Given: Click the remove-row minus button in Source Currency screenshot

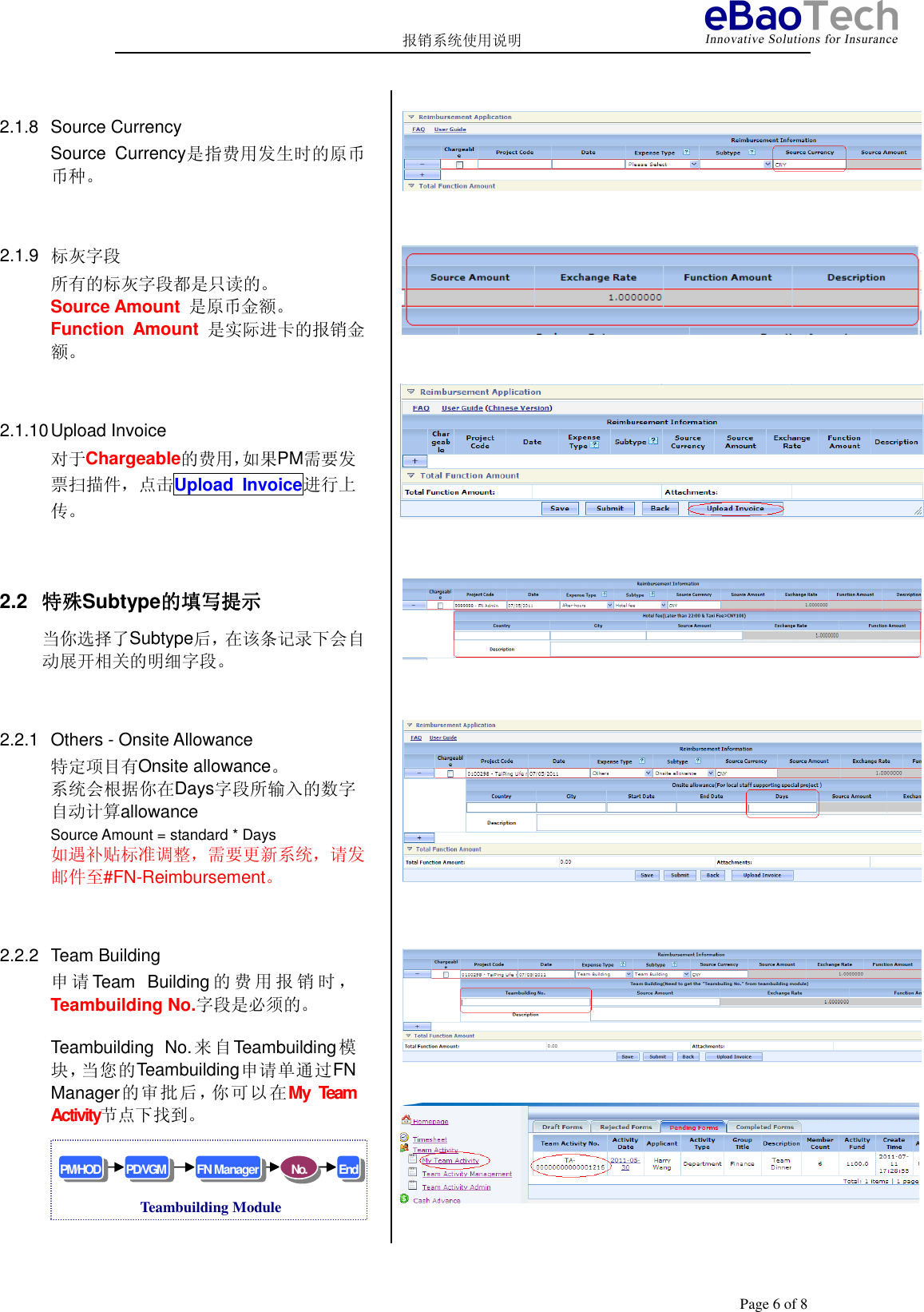Looking at the screenshot, I should coord(422,164).
